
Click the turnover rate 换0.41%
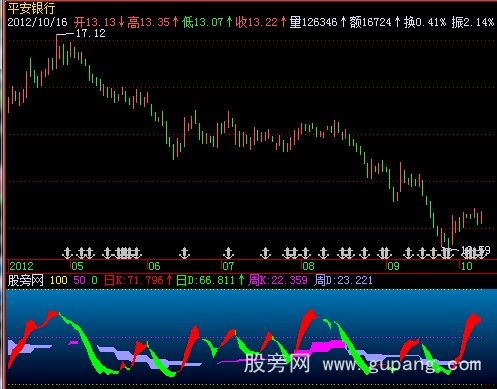click(x=425, y=22)
